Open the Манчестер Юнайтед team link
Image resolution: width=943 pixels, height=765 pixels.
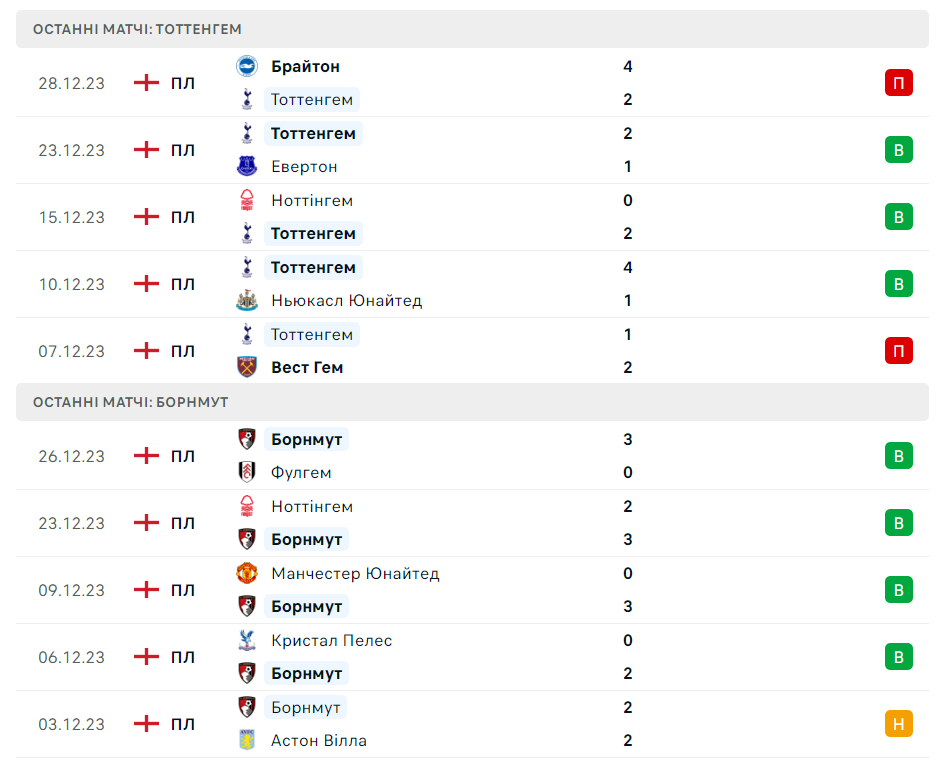pos(355,573)
